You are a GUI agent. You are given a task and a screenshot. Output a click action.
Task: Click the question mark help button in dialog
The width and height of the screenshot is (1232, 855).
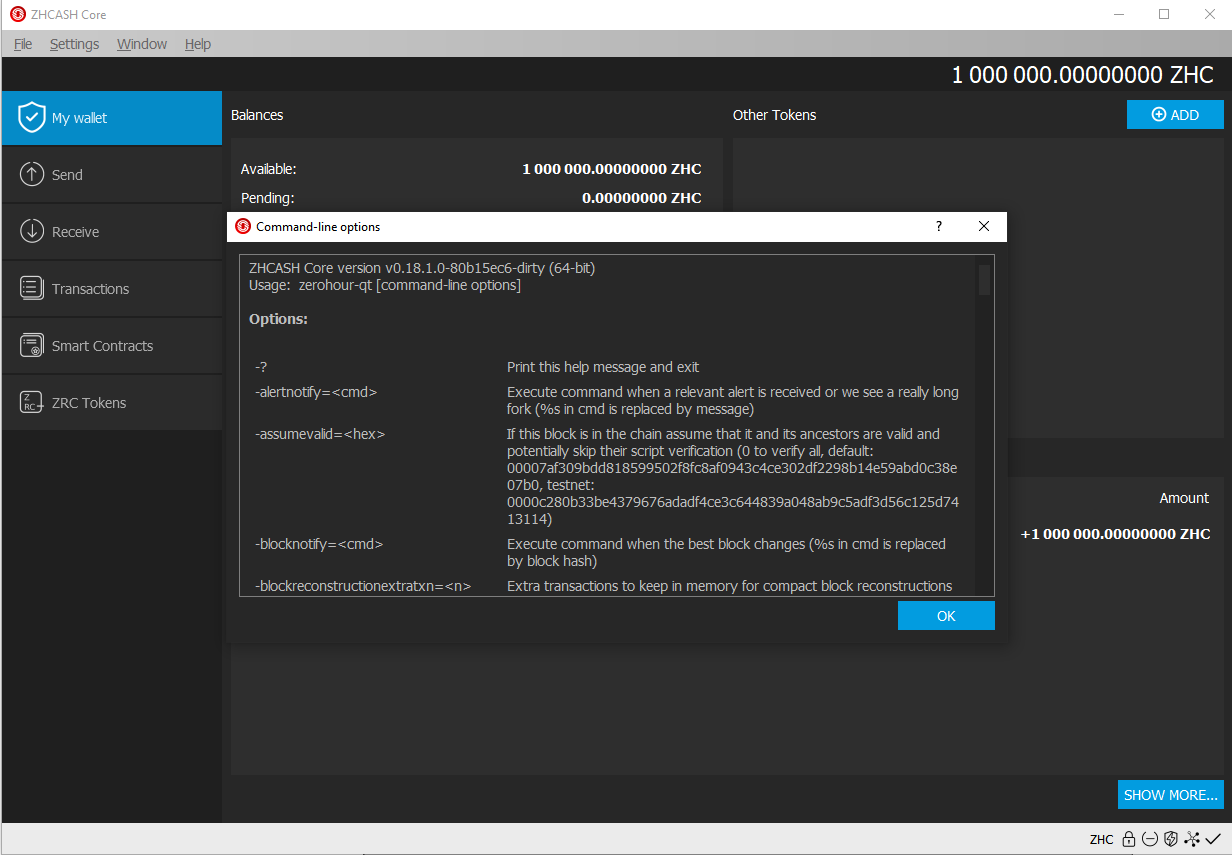(938, 226)
